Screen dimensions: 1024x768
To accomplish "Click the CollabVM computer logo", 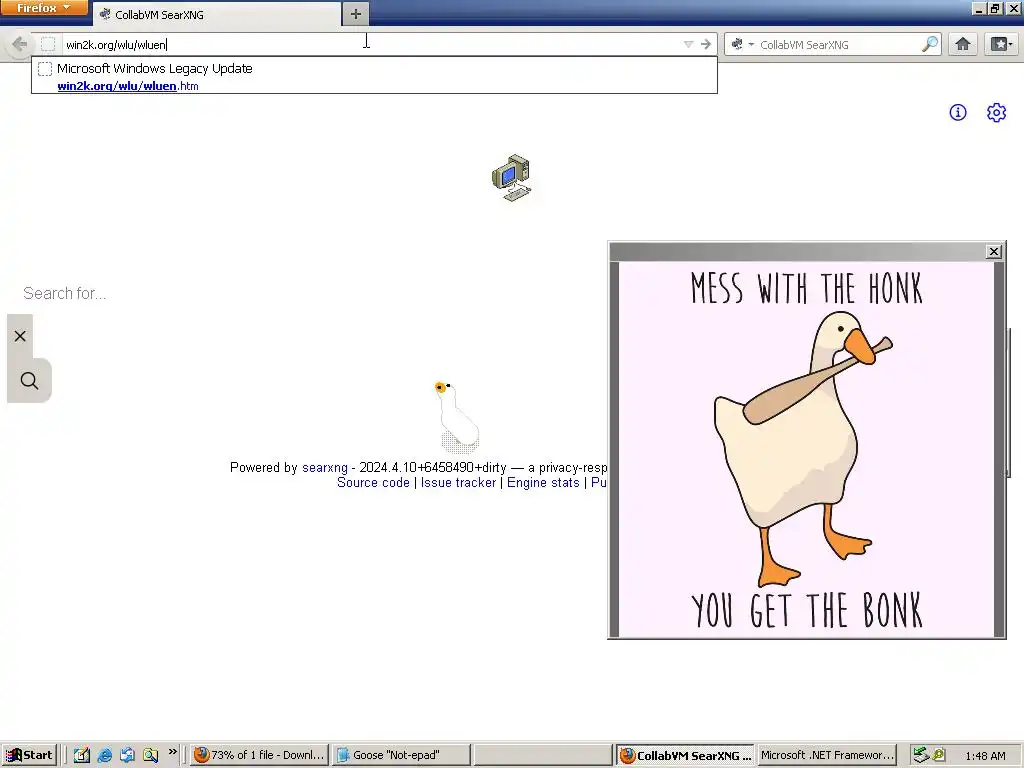I will 512,178.
